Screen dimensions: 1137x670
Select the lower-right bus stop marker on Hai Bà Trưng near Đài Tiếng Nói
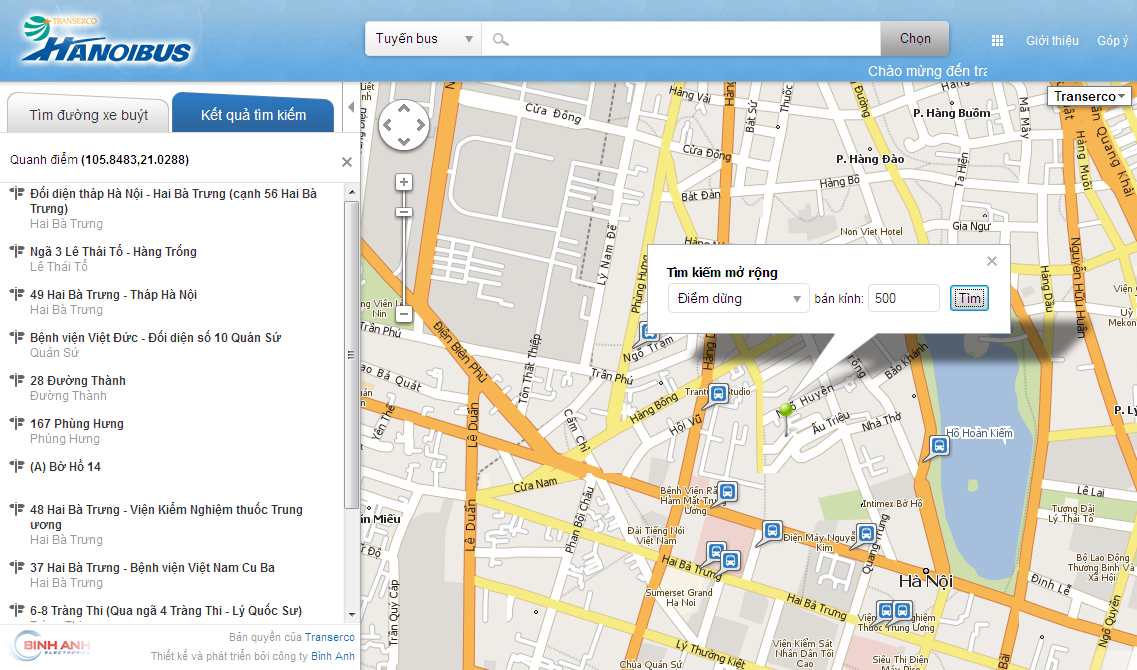pos(729,561)
